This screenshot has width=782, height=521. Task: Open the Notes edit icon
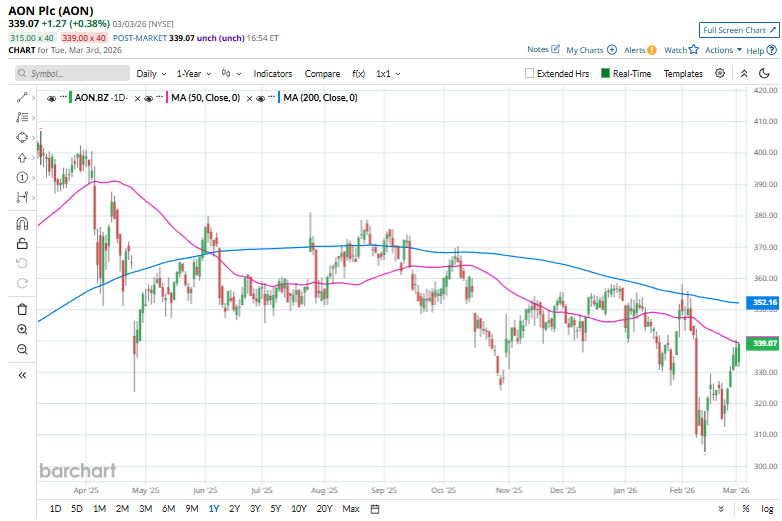555,49
